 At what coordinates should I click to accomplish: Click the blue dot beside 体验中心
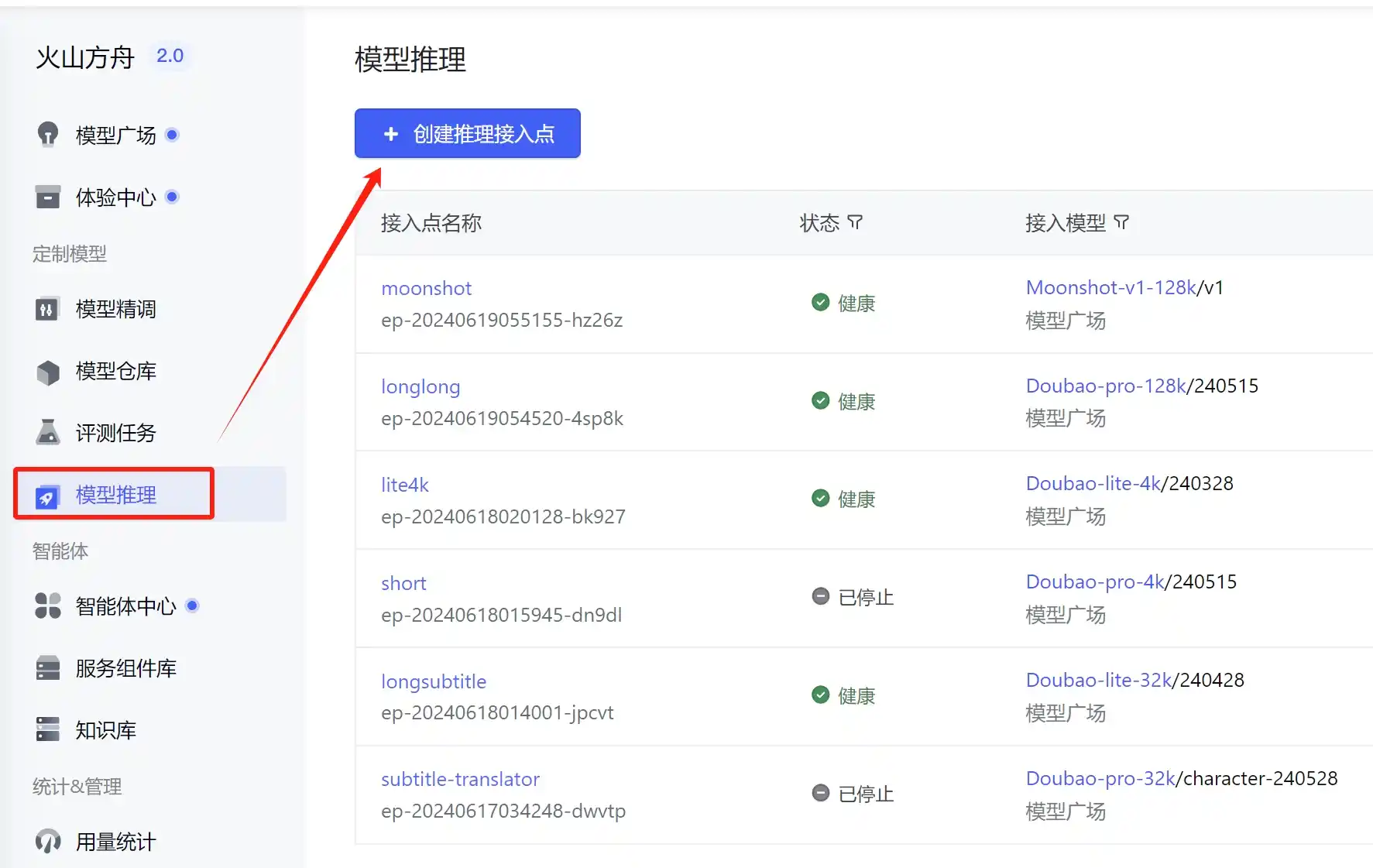173,197
